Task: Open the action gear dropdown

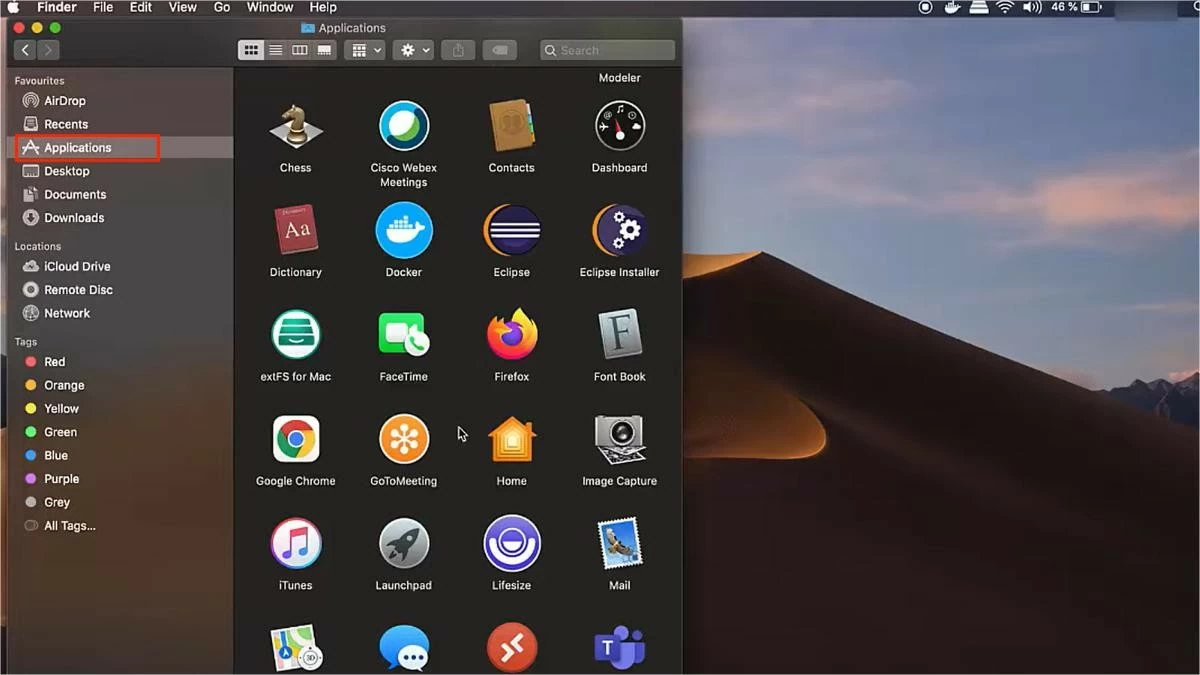Action: 413,49
